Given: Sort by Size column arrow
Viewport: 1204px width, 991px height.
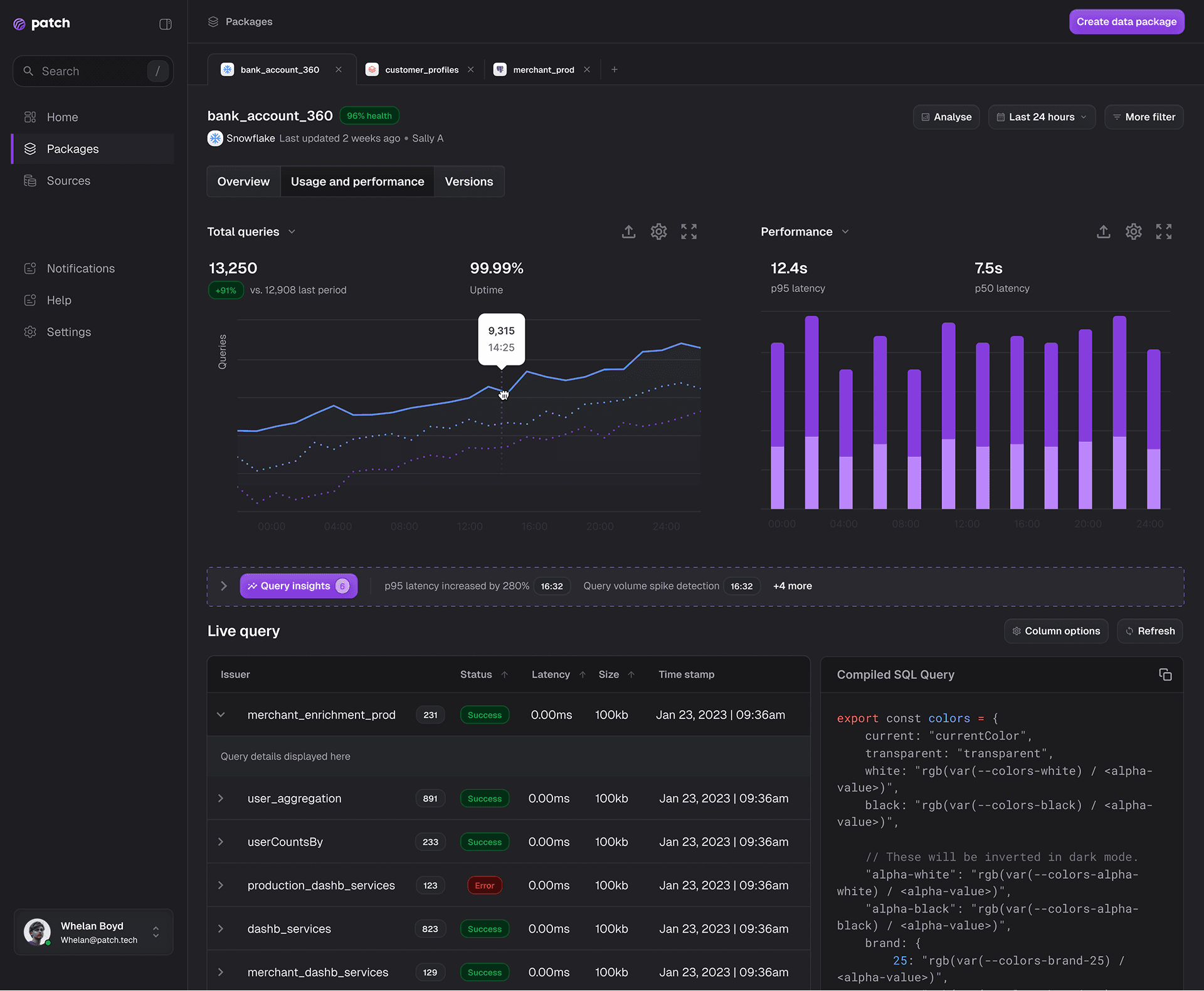Looking at the screenshot, I should (x=631, y=675).
